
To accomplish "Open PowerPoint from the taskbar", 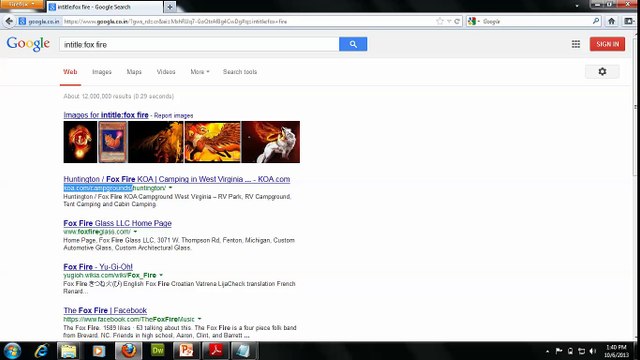I will point(187,351).
